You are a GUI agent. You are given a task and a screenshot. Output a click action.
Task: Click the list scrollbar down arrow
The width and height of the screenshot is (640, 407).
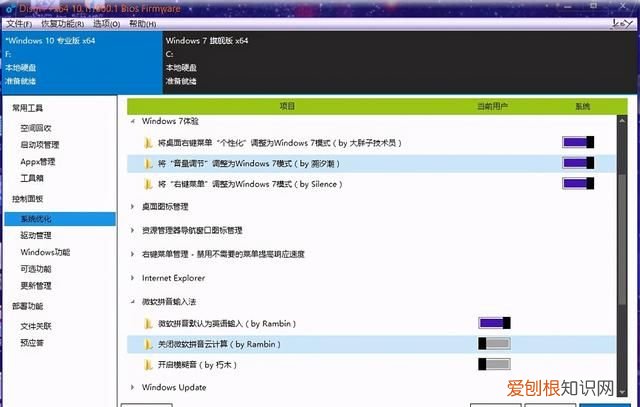622,392
